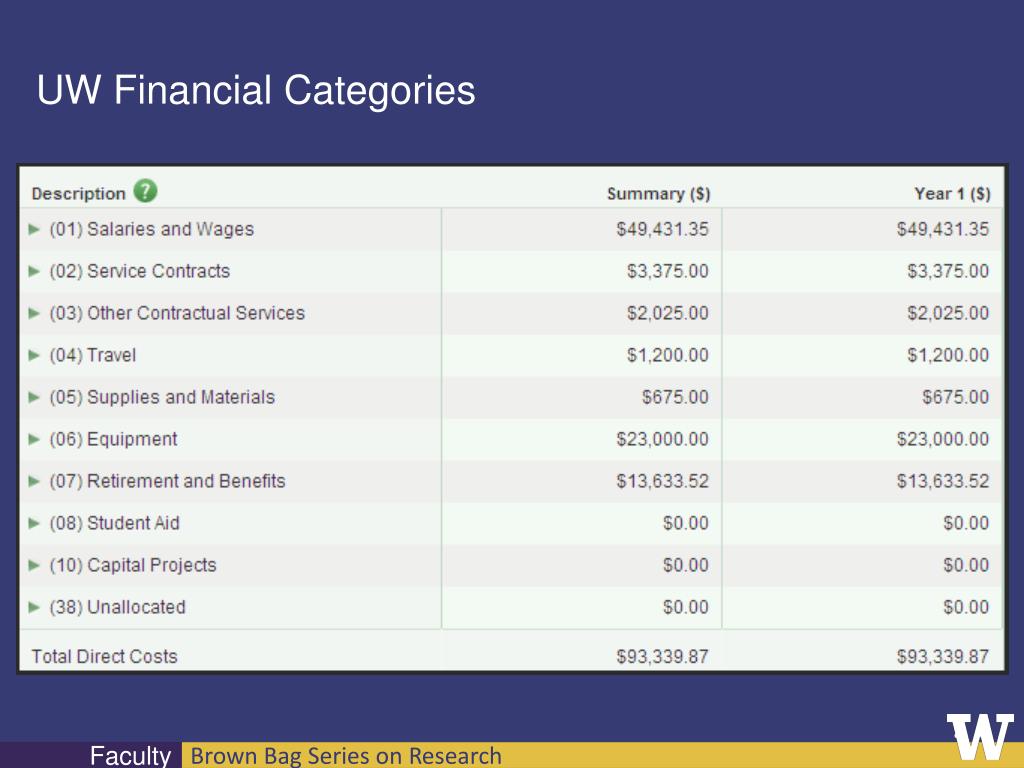Viewport: 1024px width, 768px height.
Task: Expand the Capital Projects row
Action: 35,566
